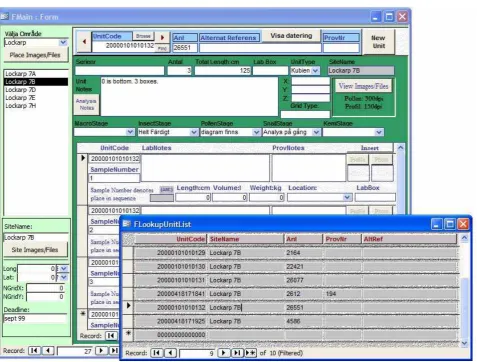Click scroll-down arrow in FLookupUnitList window
Viewport: 477px width, 362px height.
click(x=464, y=343)
